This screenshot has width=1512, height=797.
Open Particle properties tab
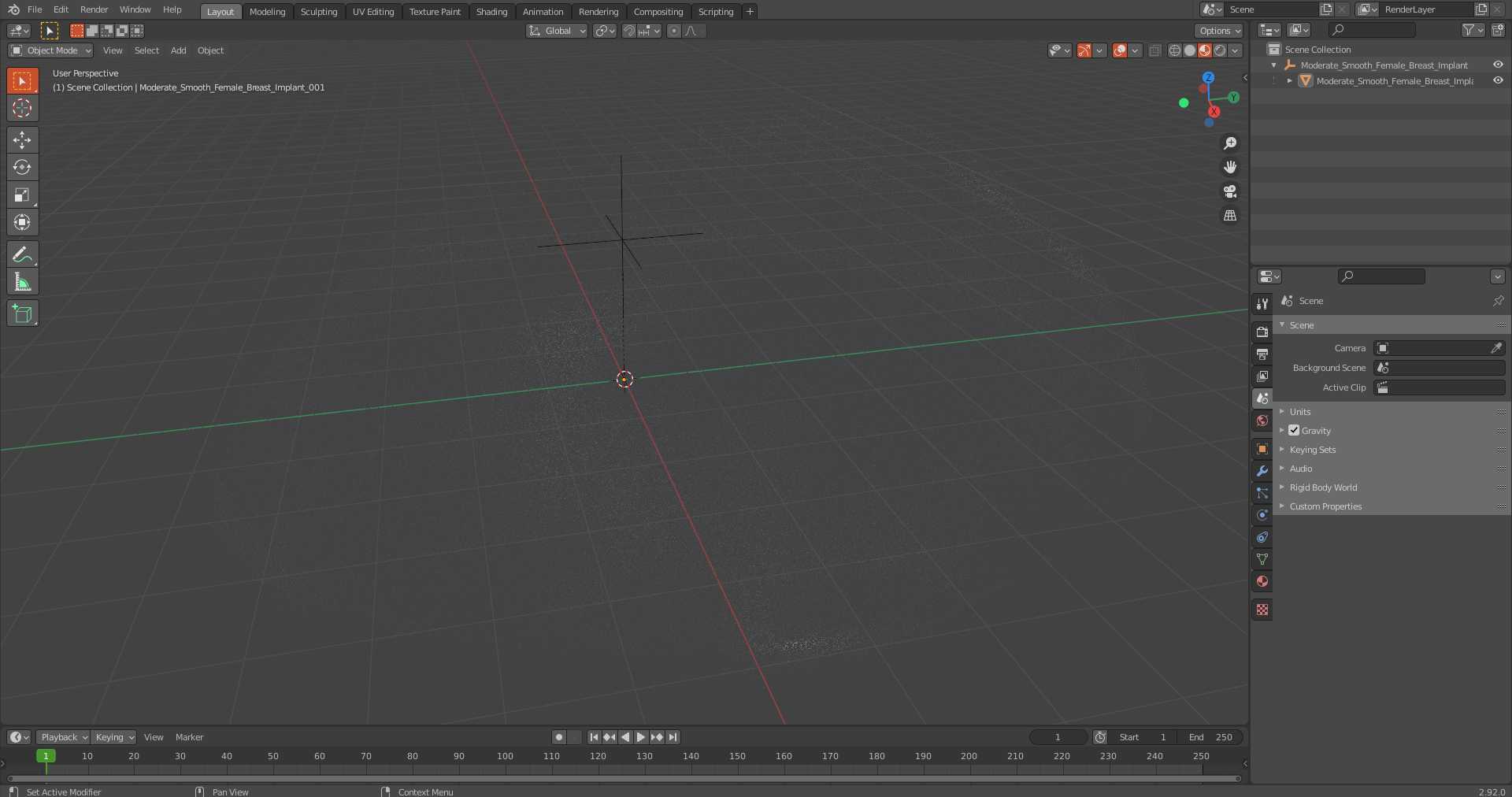[1262, 493]
